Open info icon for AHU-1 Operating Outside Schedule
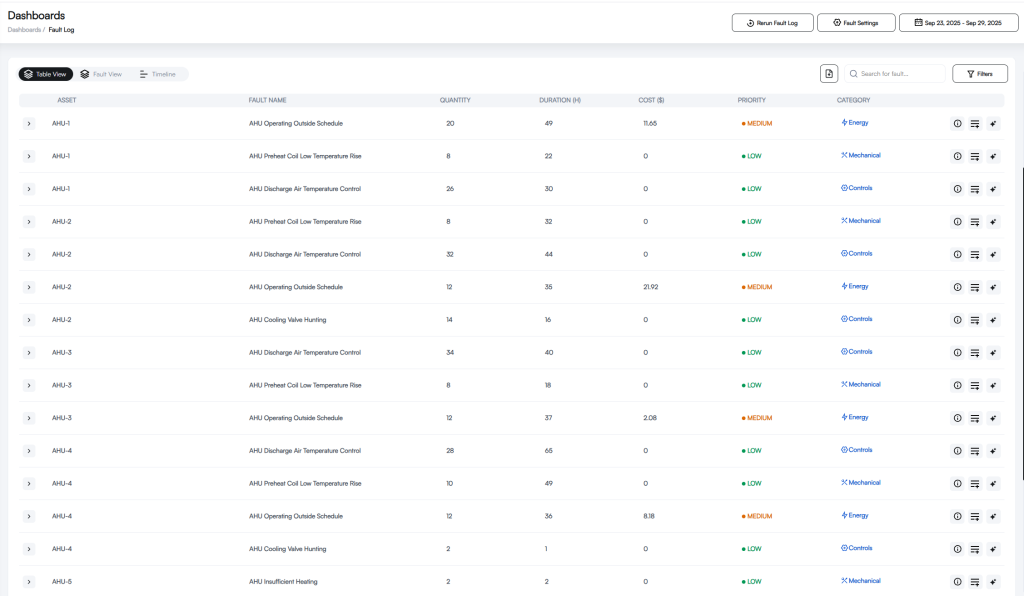1024x596 pixels. pyautogui.click(x=957, y=123)
